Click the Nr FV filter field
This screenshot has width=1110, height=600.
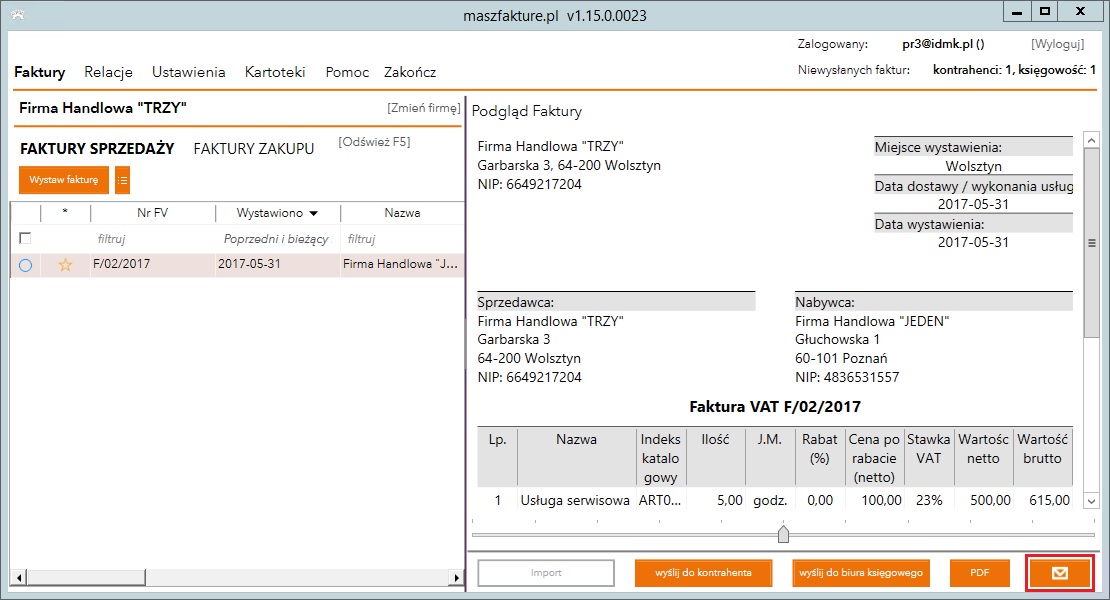(154, 239)
